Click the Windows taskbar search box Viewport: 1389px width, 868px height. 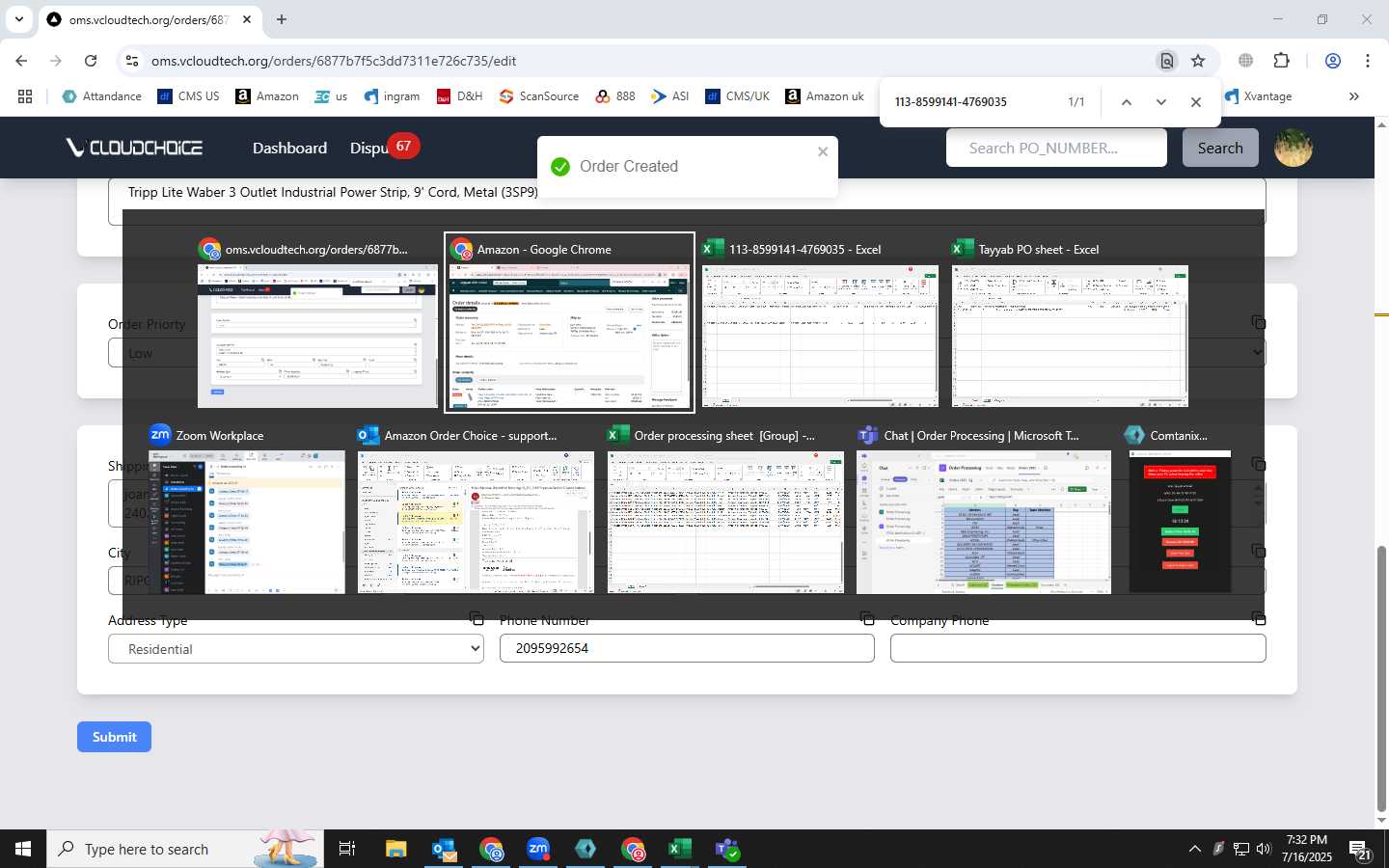(186, 849)
